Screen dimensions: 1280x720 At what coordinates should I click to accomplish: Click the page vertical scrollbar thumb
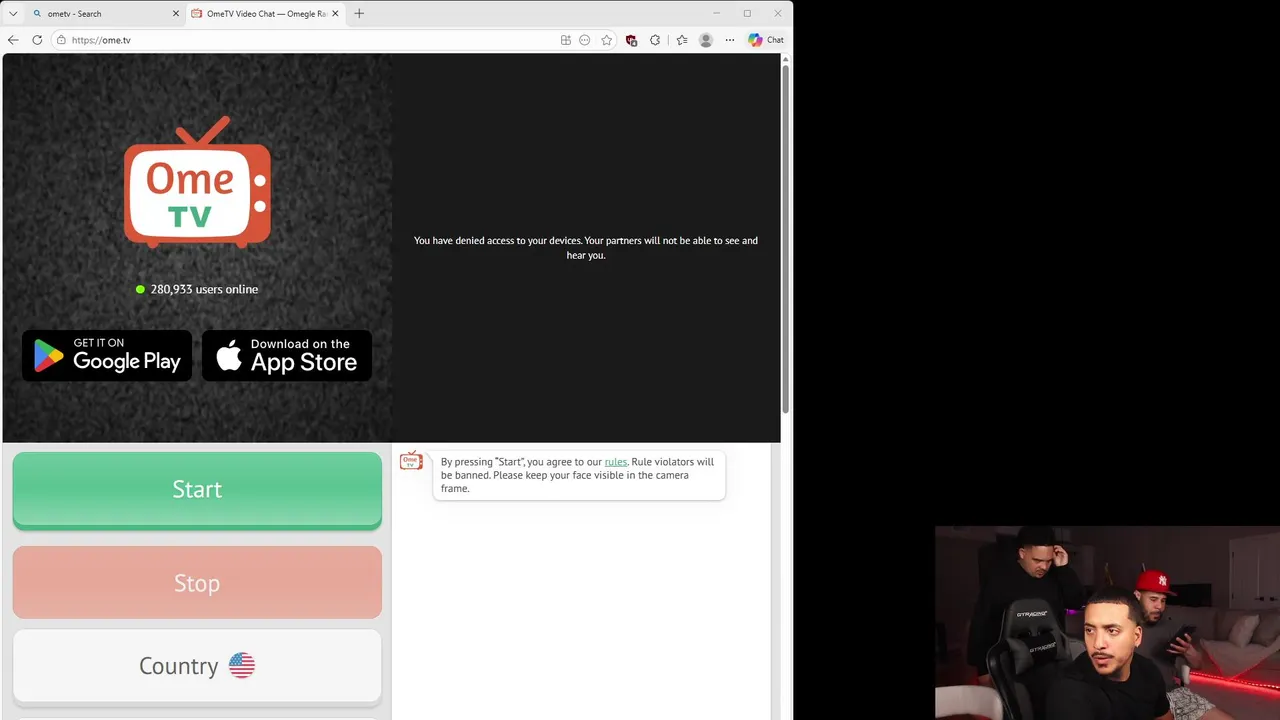click(786, 240)
